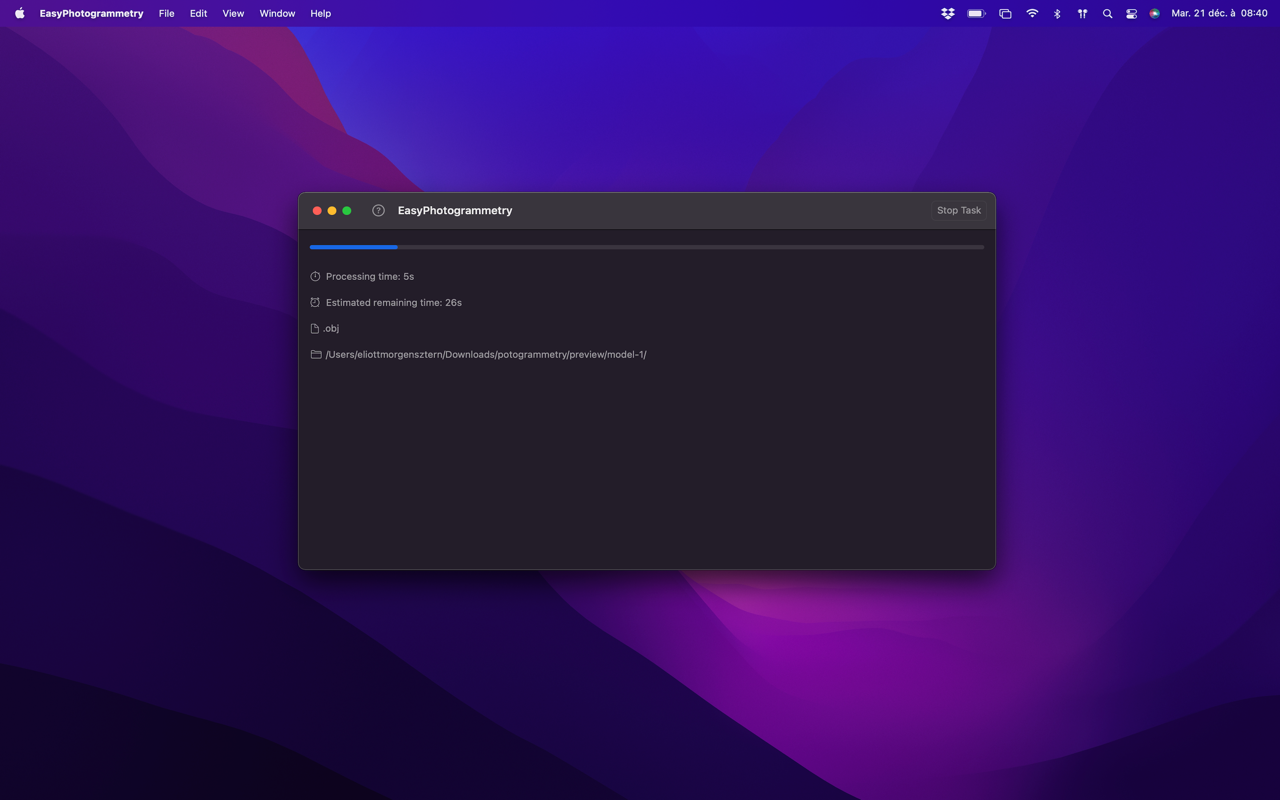Viewport: 1280px width, 800px height.
Task: Click the question mark help icon
Action: 378,211
